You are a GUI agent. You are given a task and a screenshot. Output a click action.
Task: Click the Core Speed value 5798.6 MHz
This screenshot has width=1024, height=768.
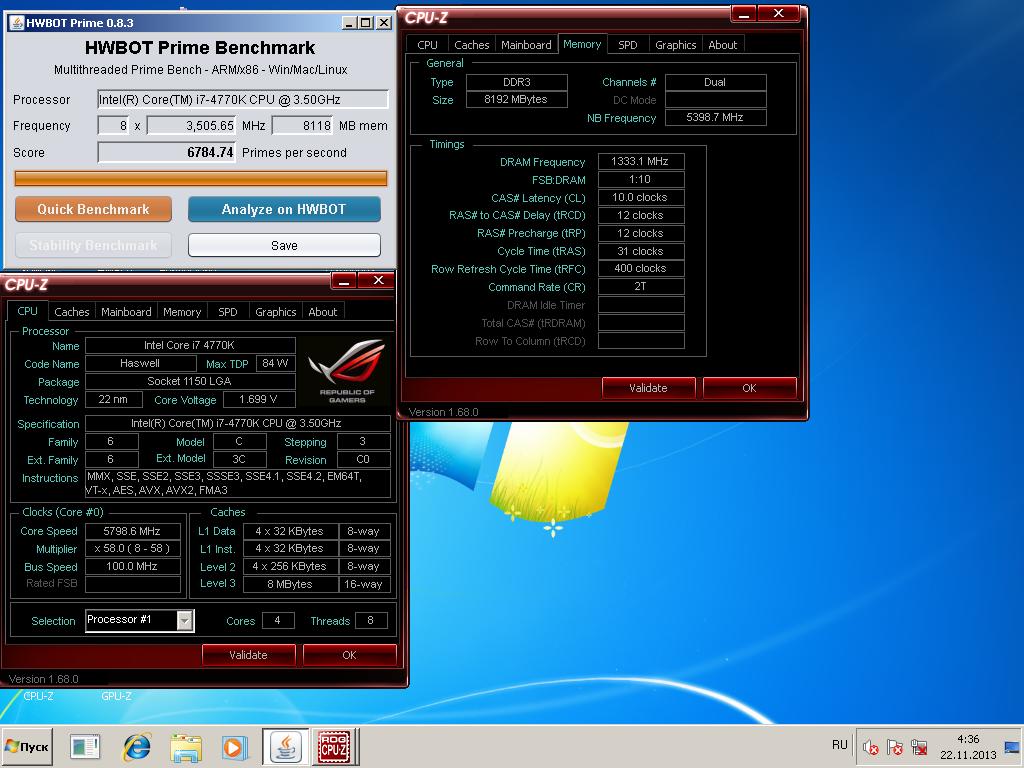click(133, 531)
